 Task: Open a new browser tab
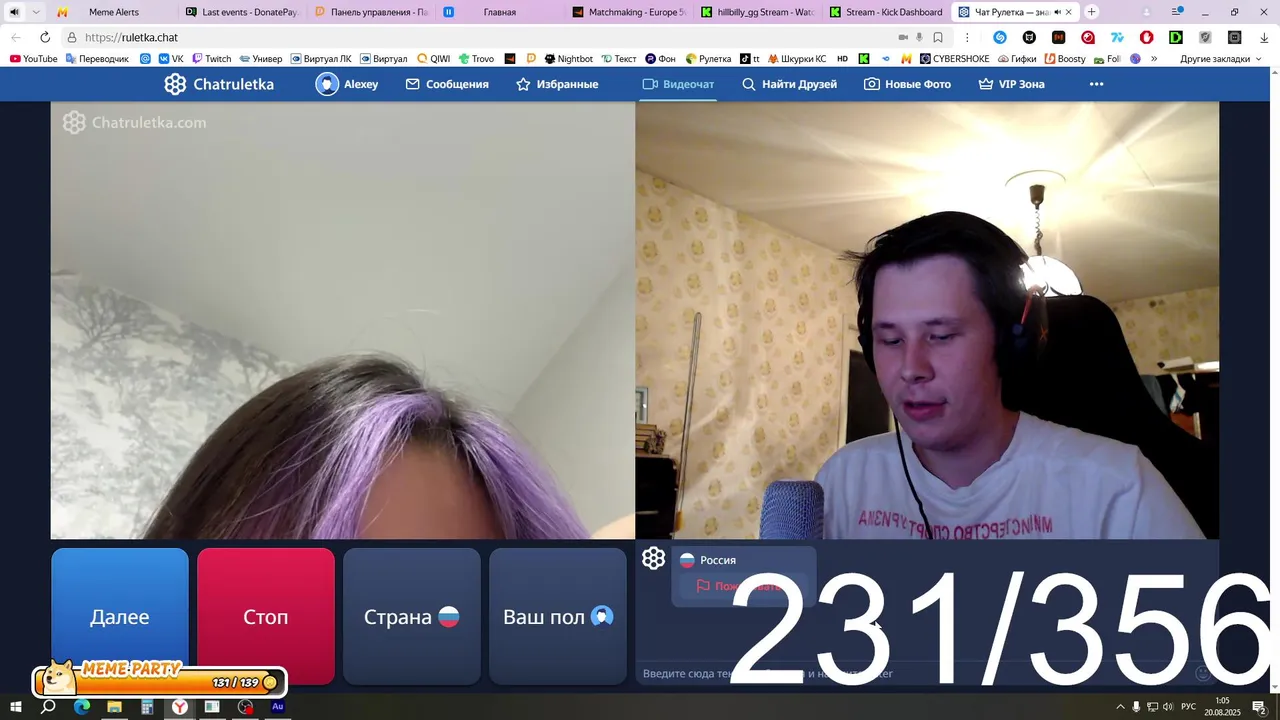(x=1091, y=12)
